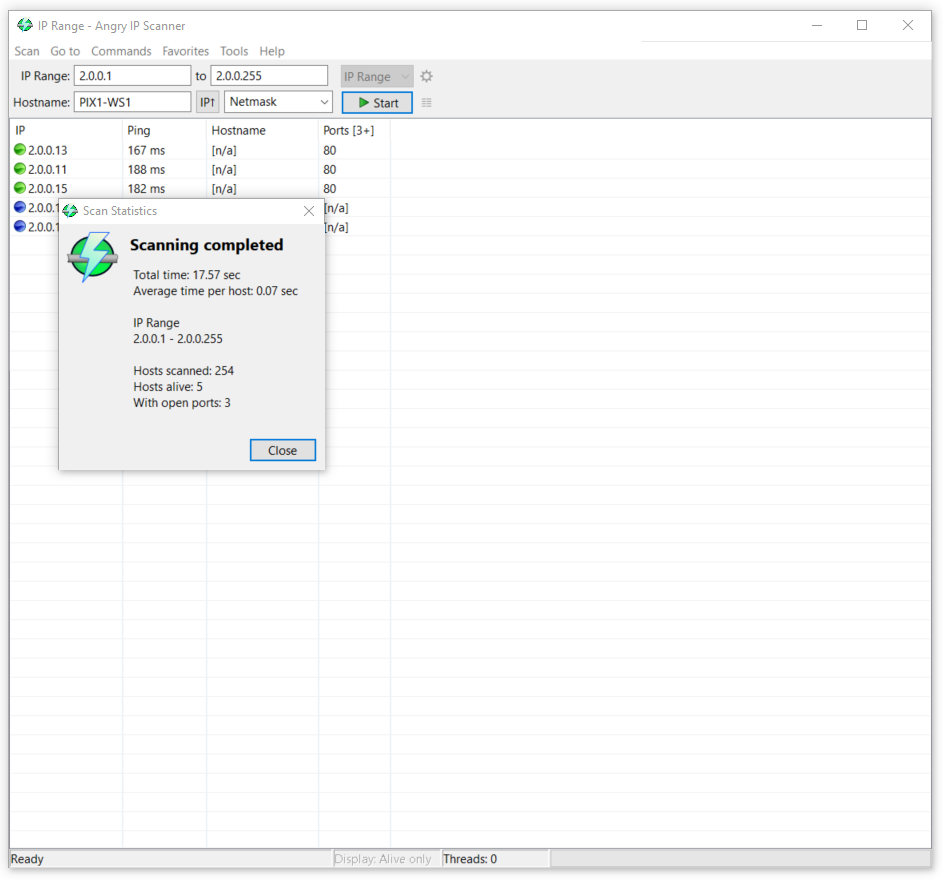Click the lightning bolt scan completed icon
This screenshot has height=881, width=943.
tap(92, 257)
